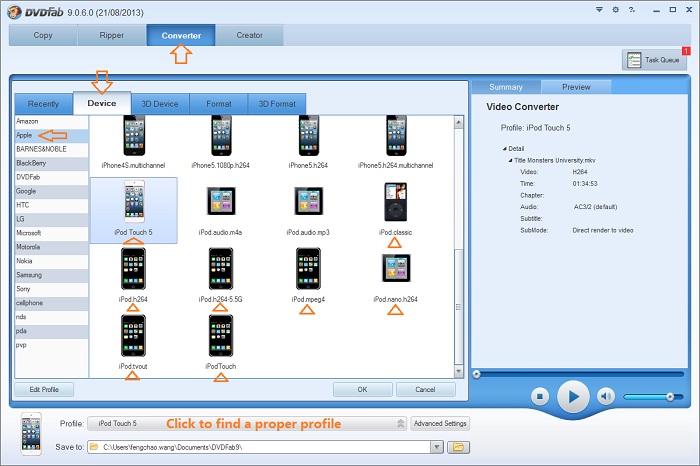
Task: Select BlackBerry in the brand list
Action: 51,163
